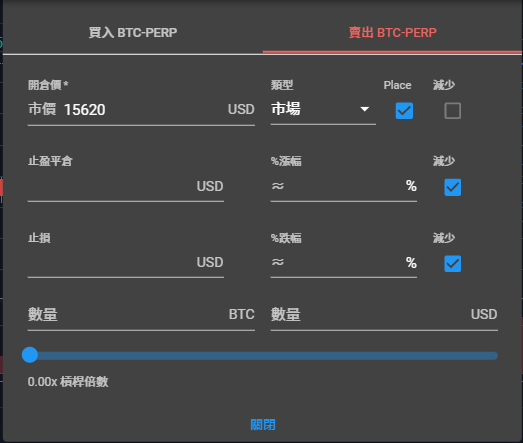This screenshot has width=523, height=443.
Task: Select the 賣出 BTC-PERP tab
Action: pyautogui.click(x=393, y=33)
